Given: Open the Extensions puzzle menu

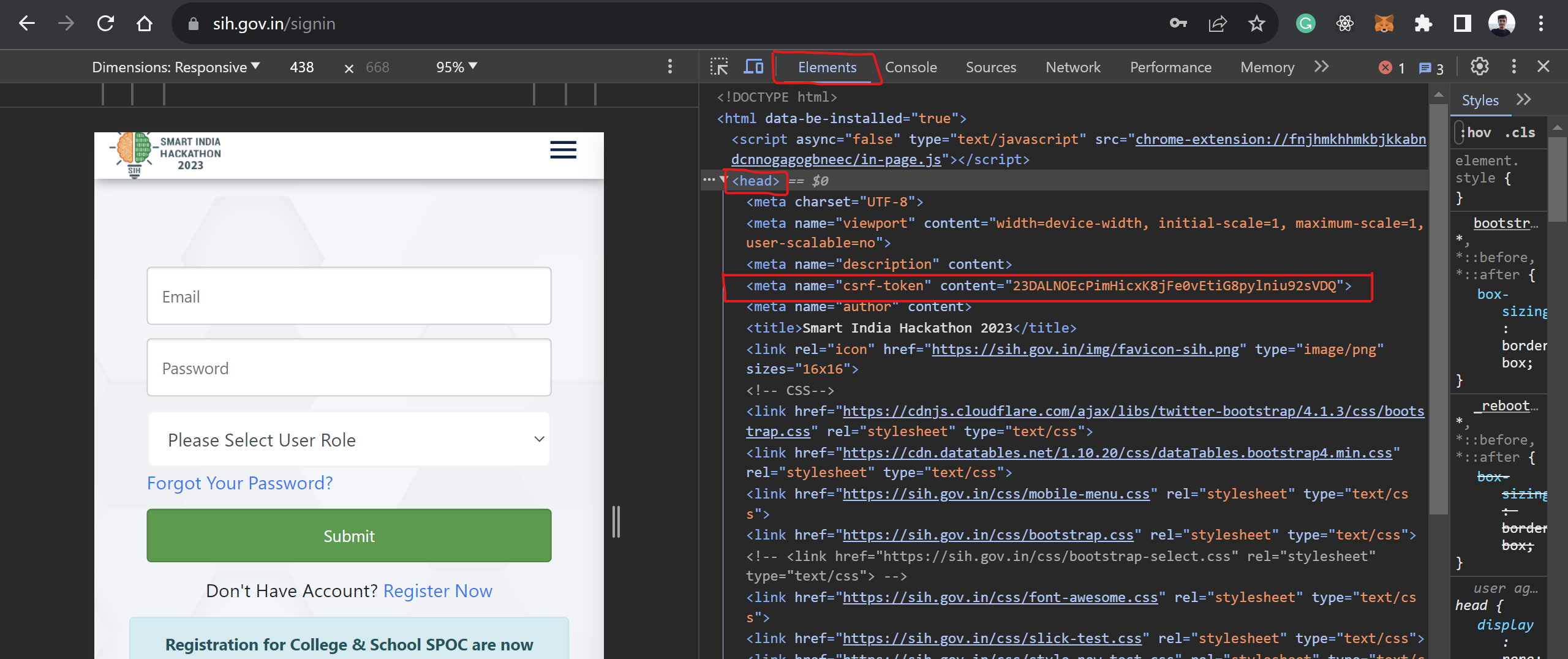Looking at the screenshot, I should click(1423, 24).
